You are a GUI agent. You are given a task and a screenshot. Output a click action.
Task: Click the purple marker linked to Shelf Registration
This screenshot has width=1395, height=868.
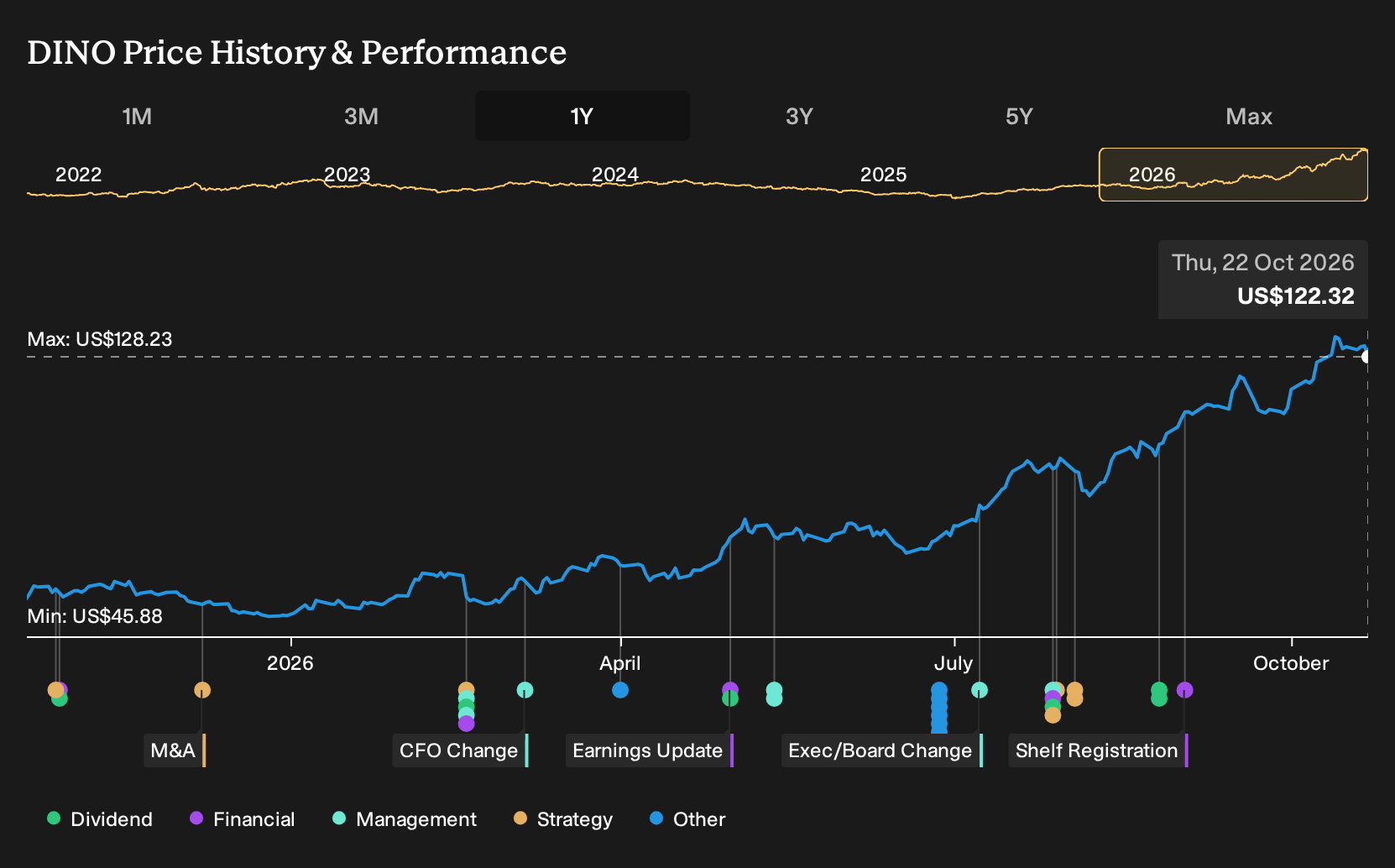pyautogui.click(x=1184, y=690)
